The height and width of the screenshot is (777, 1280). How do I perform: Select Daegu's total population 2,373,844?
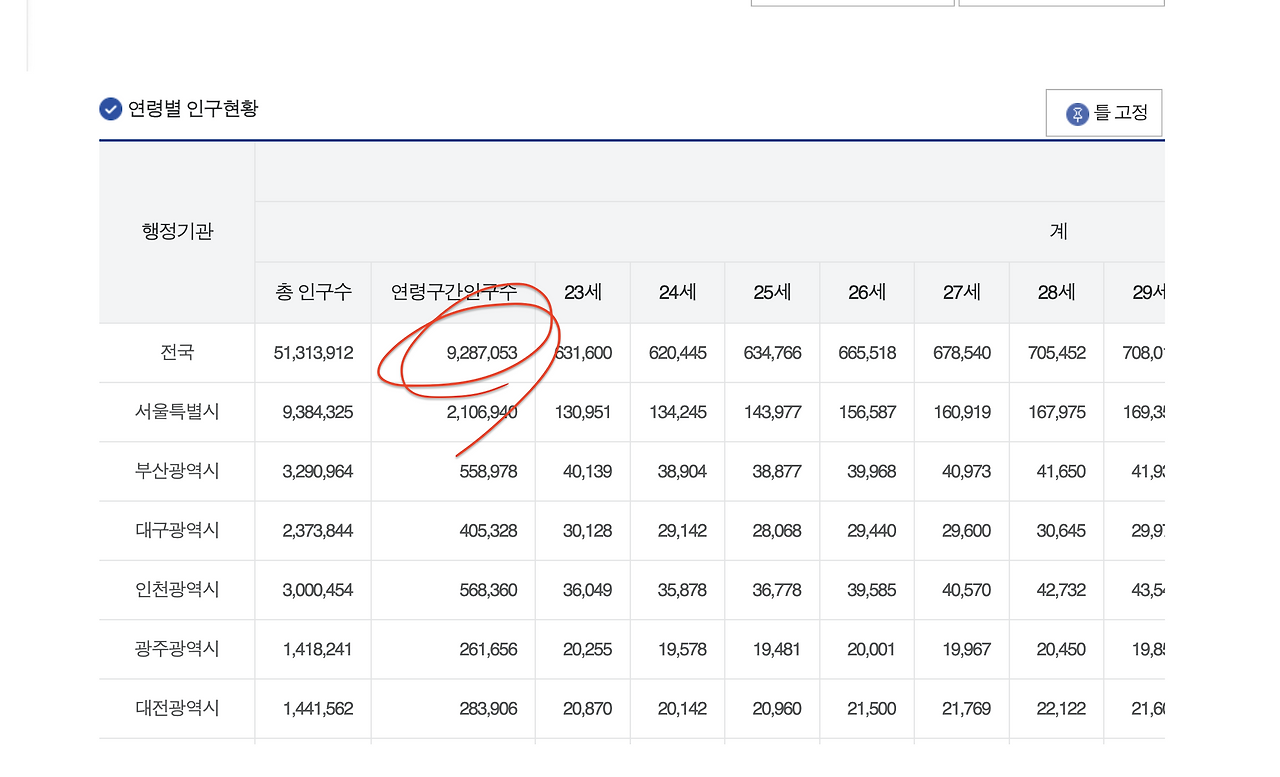318,530
